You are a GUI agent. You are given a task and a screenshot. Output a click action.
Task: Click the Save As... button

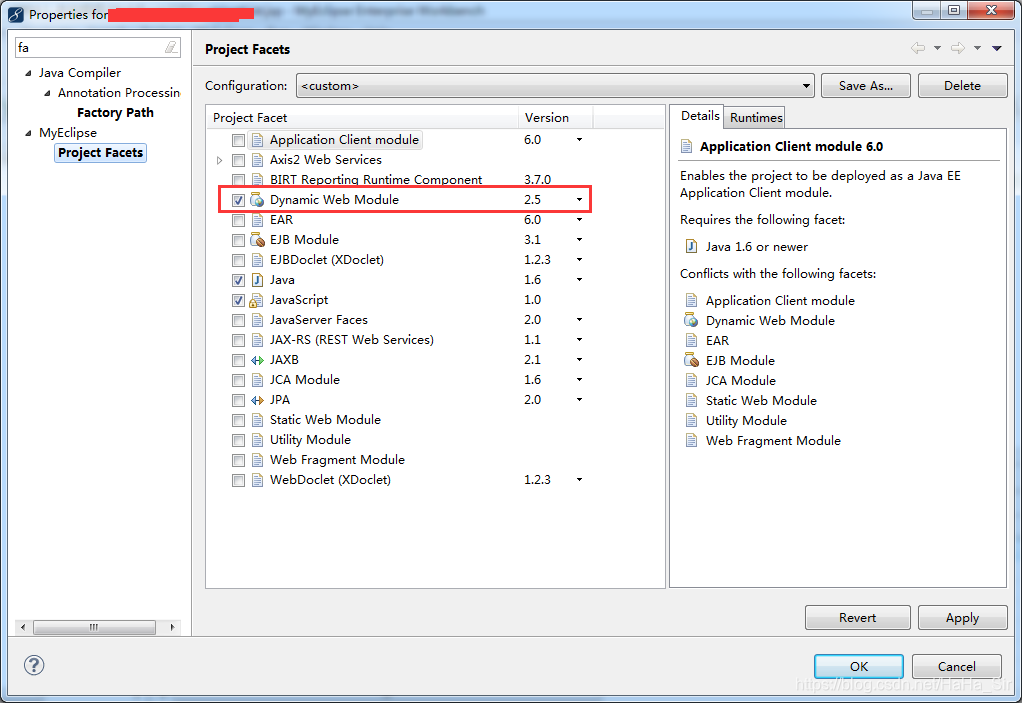point(866,86)
